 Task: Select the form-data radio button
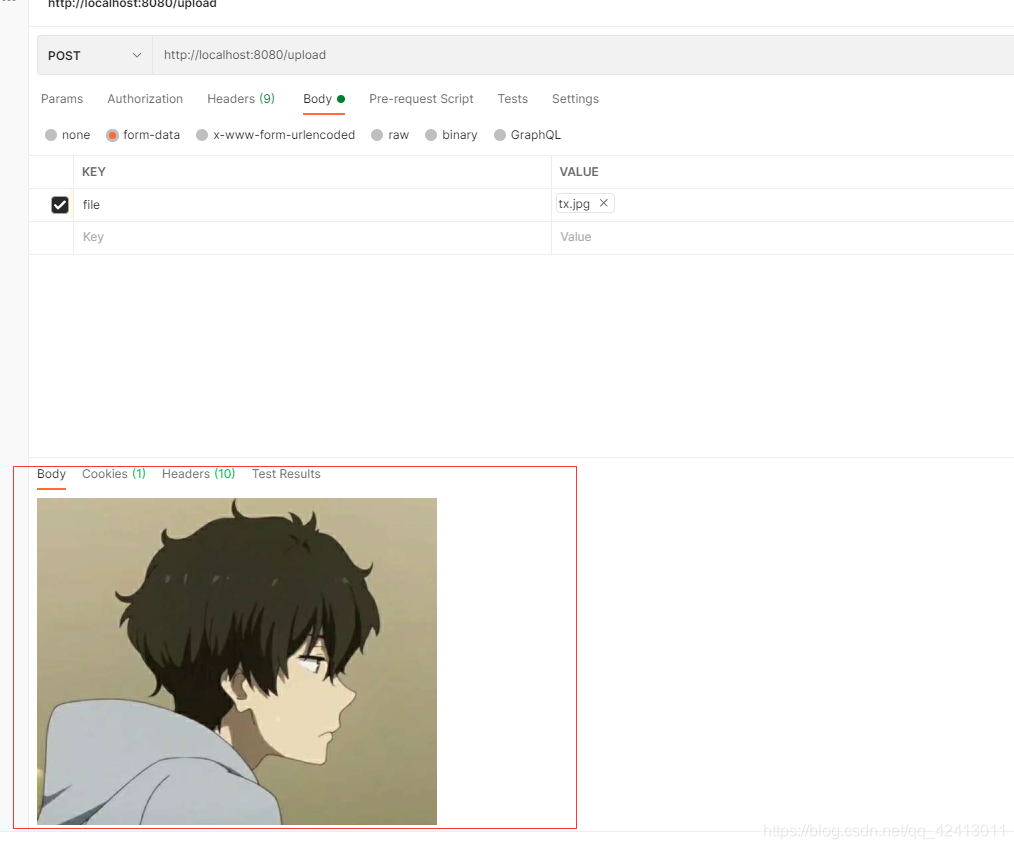[113, 135]
